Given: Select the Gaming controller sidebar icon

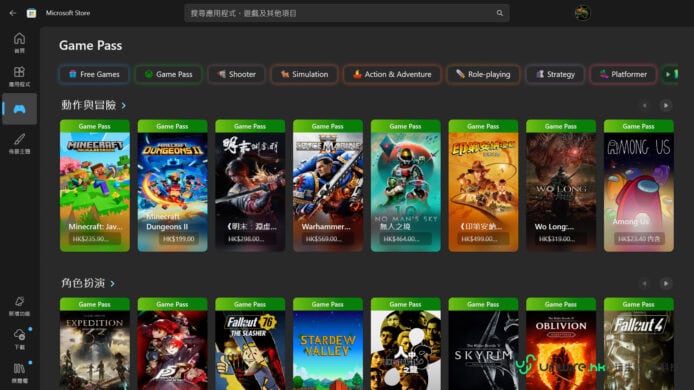Looking at the screenshot, I should pos(19,109).
